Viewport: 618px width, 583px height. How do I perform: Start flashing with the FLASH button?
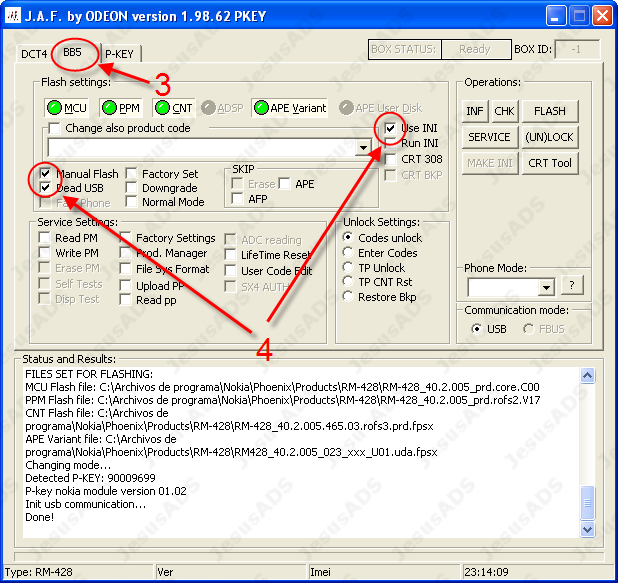coord(550,111)
